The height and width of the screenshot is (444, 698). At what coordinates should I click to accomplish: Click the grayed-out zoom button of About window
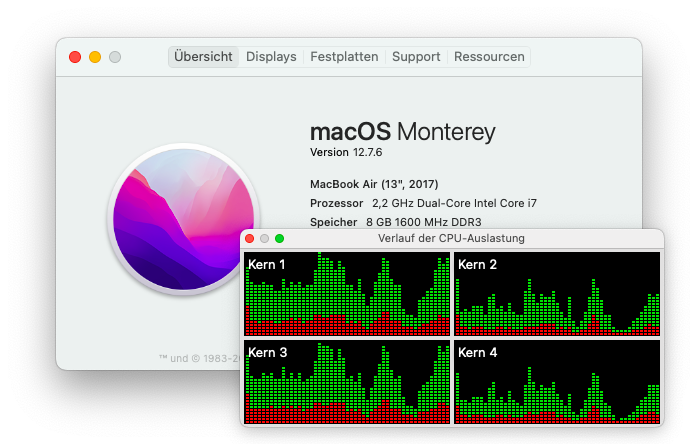(x=115, y=57)
